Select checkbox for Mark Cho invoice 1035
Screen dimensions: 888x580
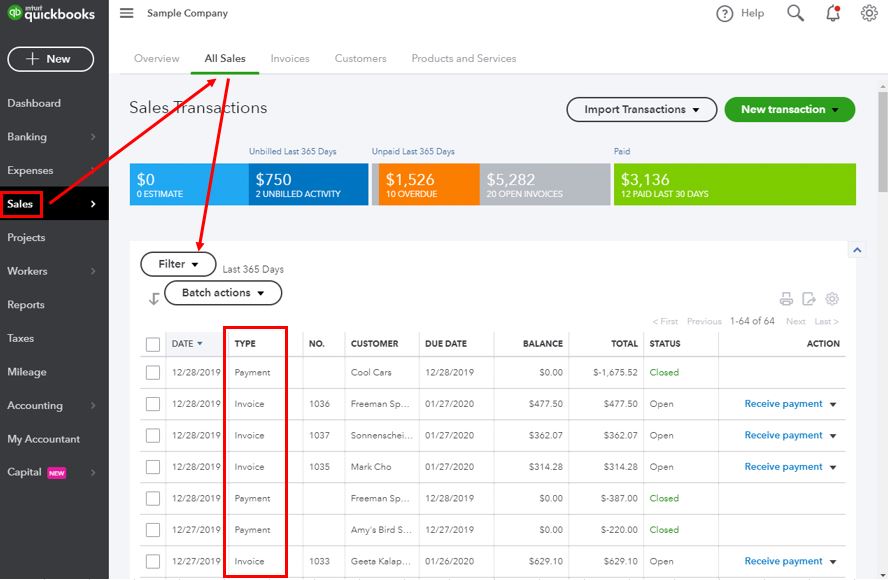pos(153,467)
